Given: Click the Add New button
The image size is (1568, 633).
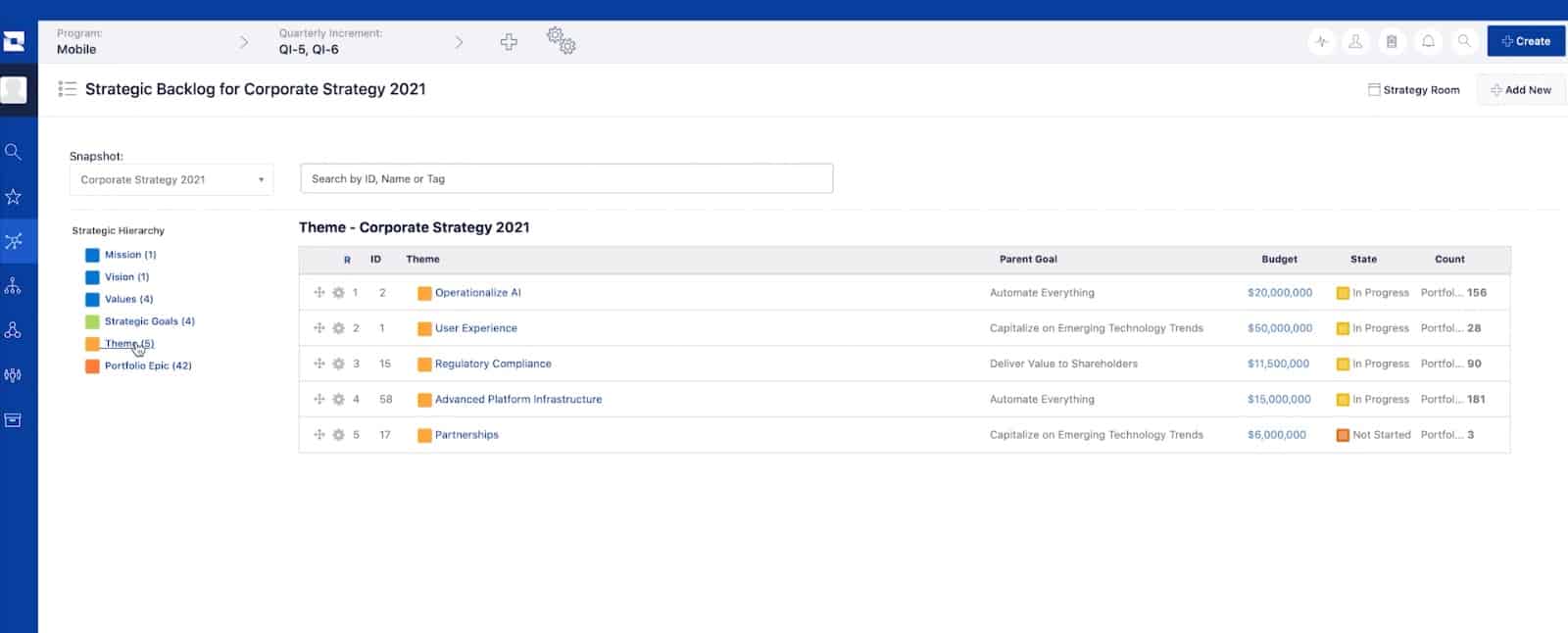Looking at the screenshot, I should click(1521, 90).
